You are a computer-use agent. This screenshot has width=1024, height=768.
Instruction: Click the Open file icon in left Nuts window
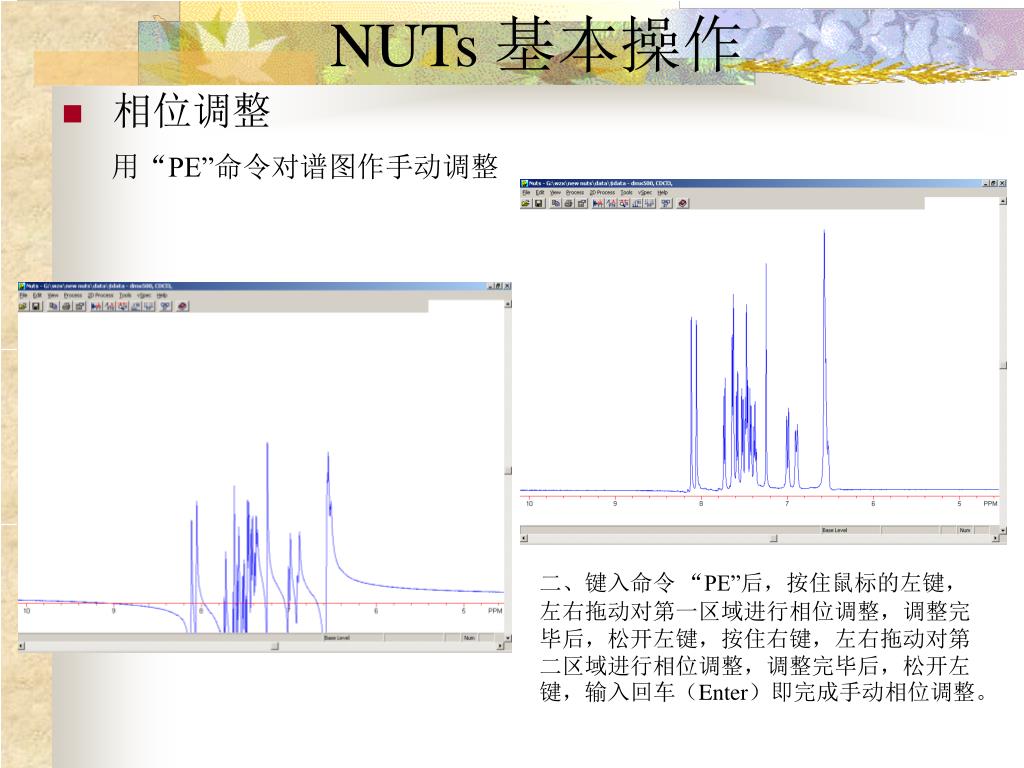click(x=24, y=306)
